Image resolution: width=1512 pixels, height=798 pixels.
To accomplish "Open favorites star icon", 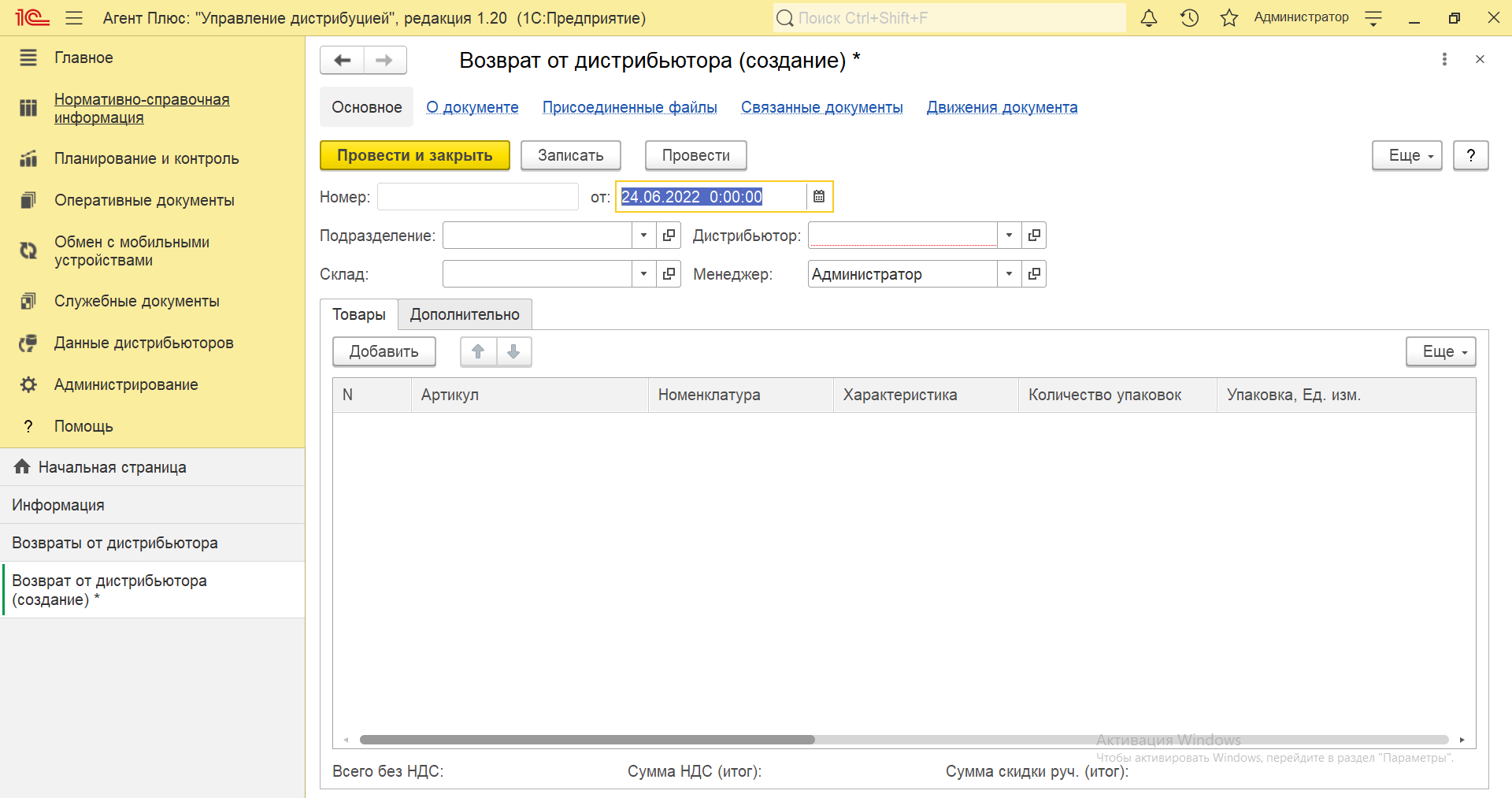I will pyautogui.click(x=1229, y=17).
